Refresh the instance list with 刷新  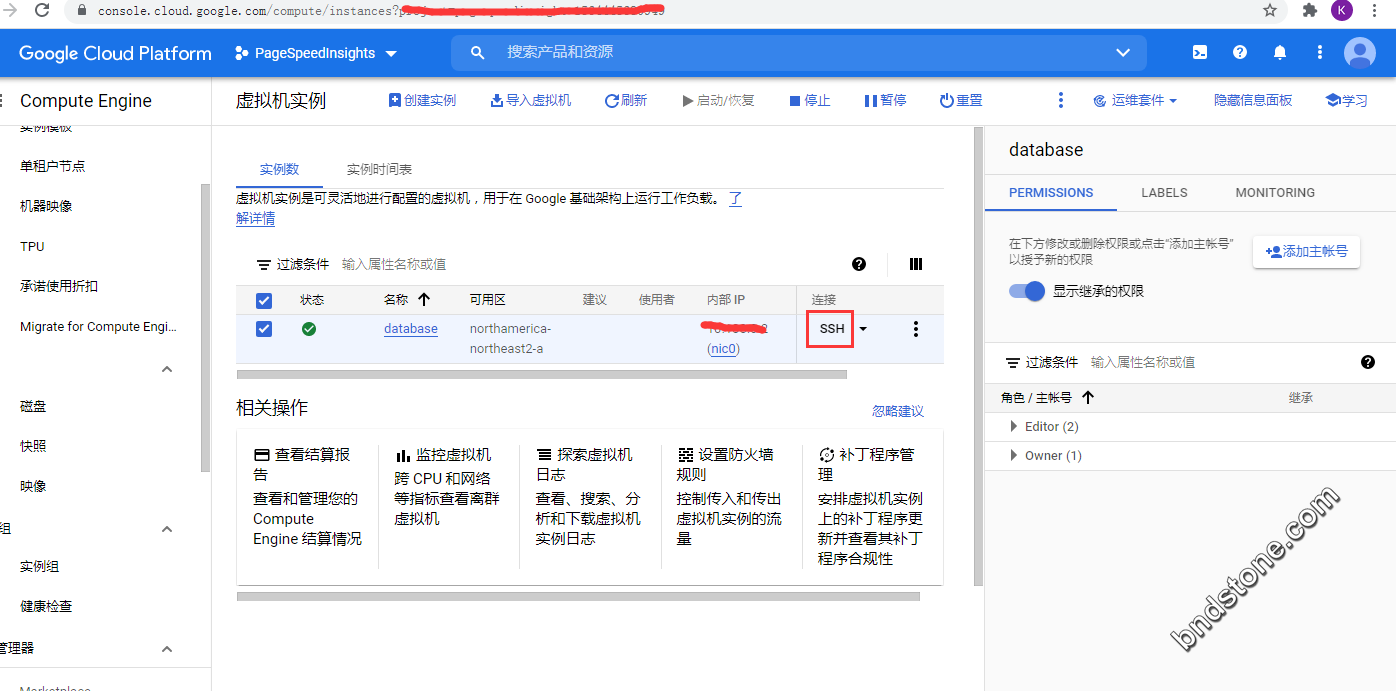[x=626, y=101]
